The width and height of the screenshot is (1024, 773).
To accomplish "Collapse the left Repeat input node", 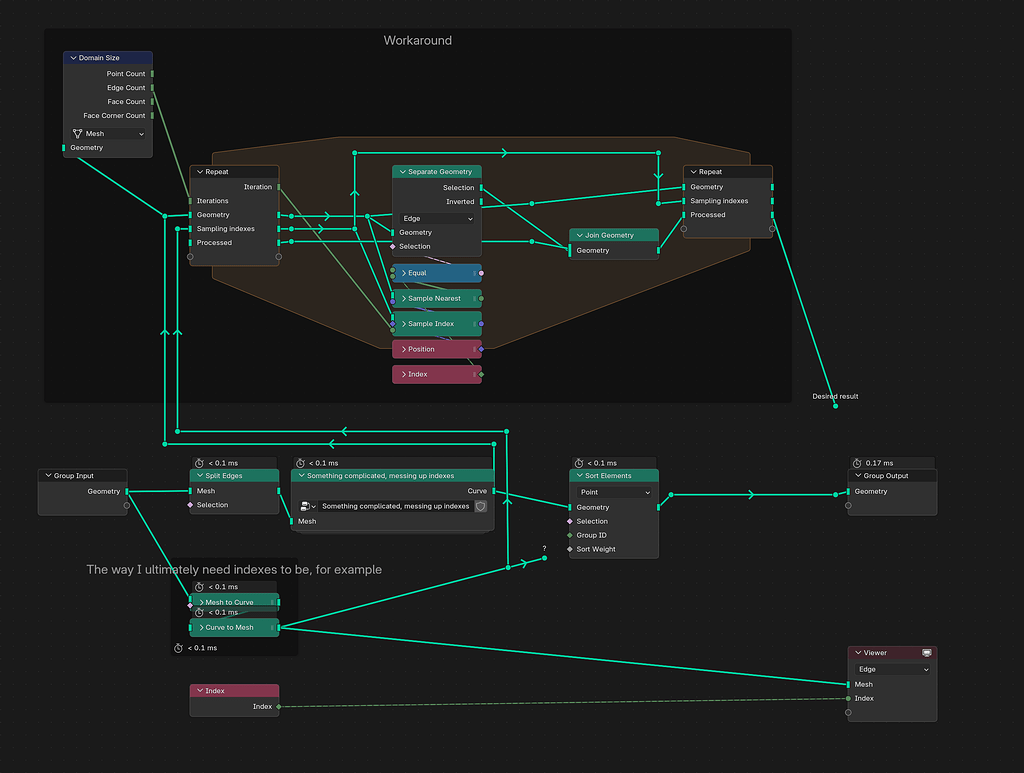I will pos(200,172).
